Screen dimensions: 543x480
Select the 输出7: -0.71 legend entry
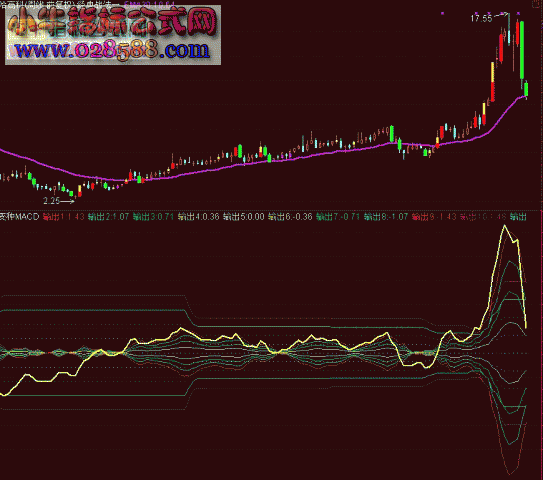point(338,217)
